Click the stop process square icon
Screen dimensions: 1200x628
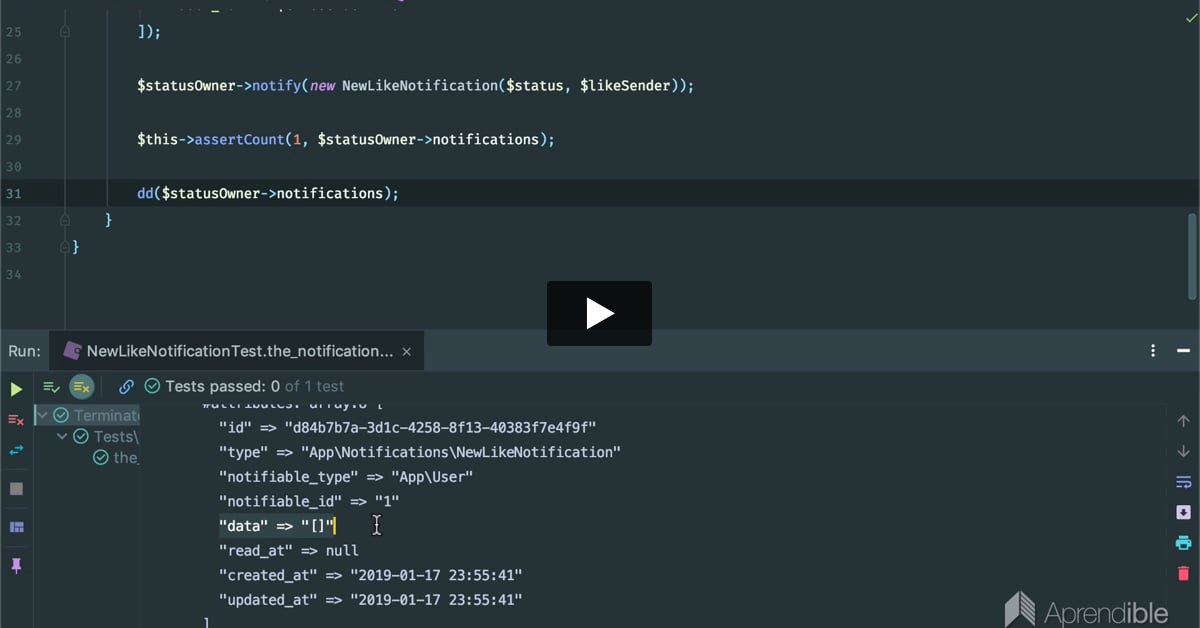pos(16,489)
